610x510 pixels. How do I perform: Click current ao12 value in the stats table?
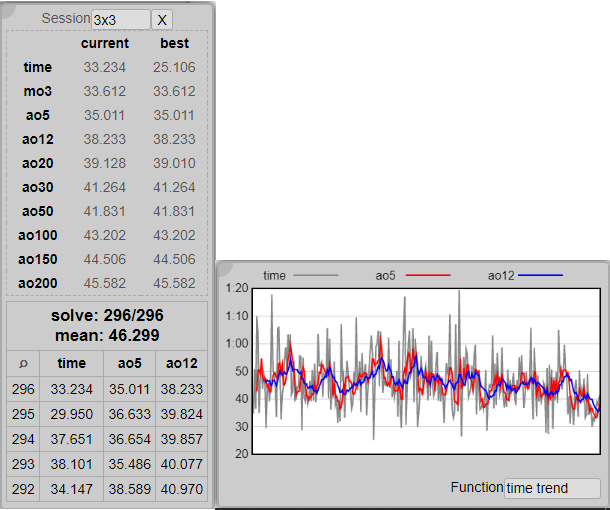[x=105, y=139]
